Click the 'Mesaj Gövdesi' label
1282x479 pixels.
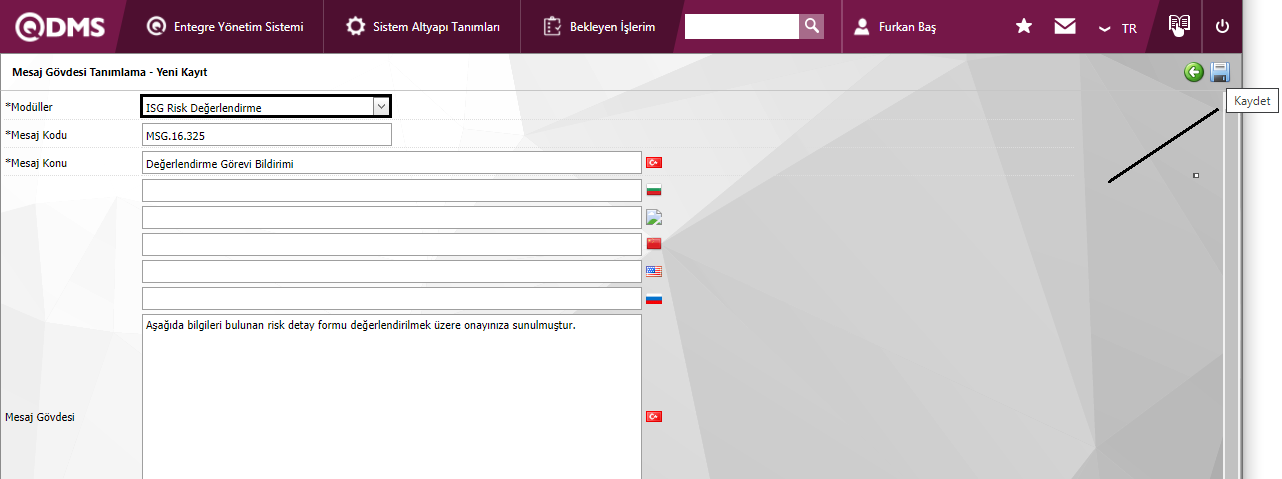point(40,417)
